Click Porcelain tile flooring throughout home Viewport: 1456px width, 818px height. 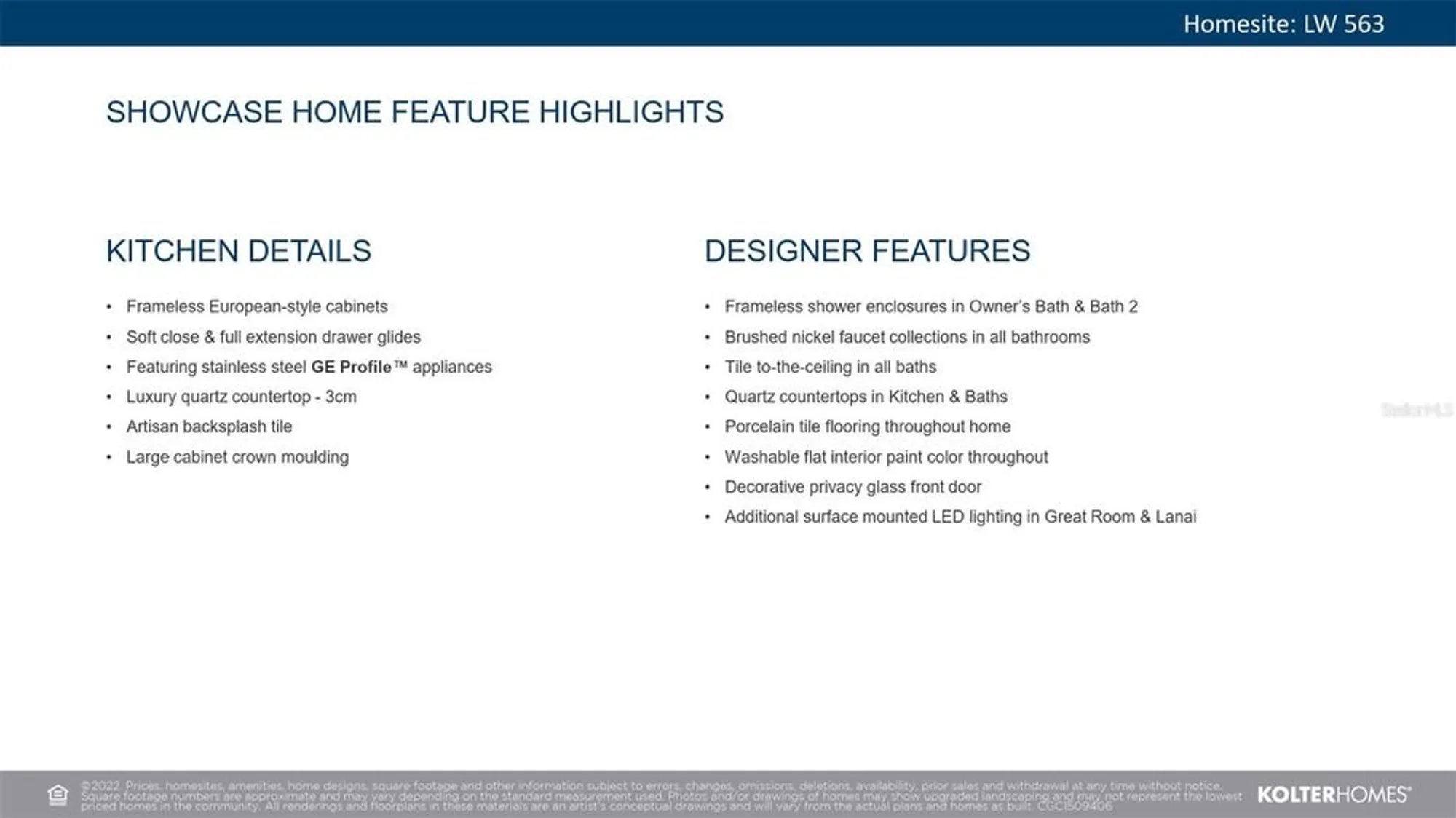click(x=867, y=426)
